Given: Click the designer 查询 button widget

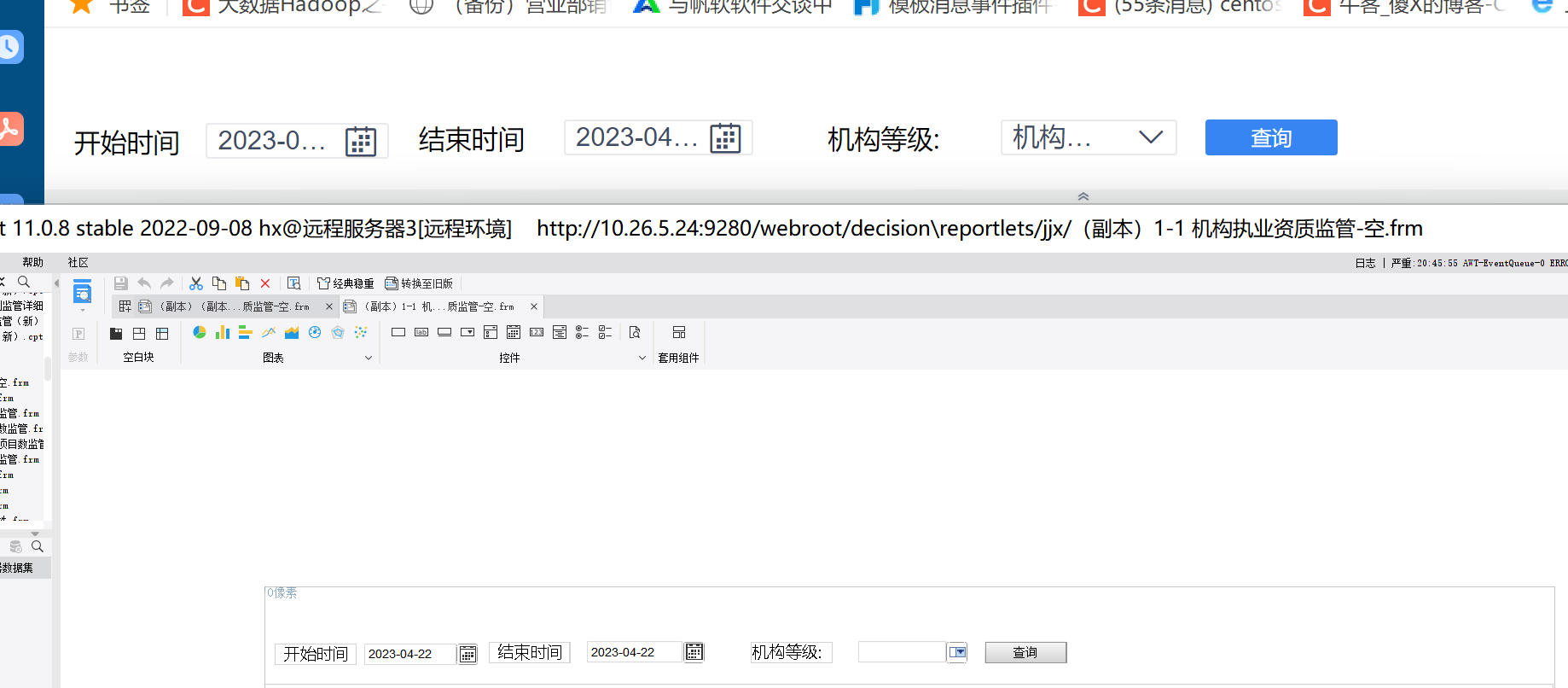Looking at the screenshot, I should coord(1025,652).
